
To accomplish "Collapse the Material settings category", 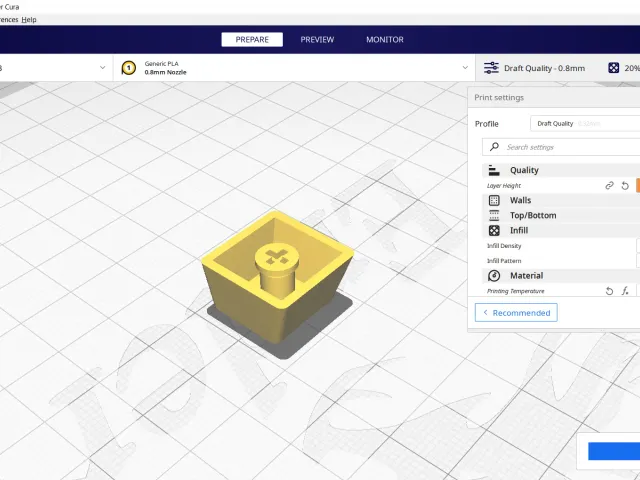I will pyautogui.click(x=561, y=276).
